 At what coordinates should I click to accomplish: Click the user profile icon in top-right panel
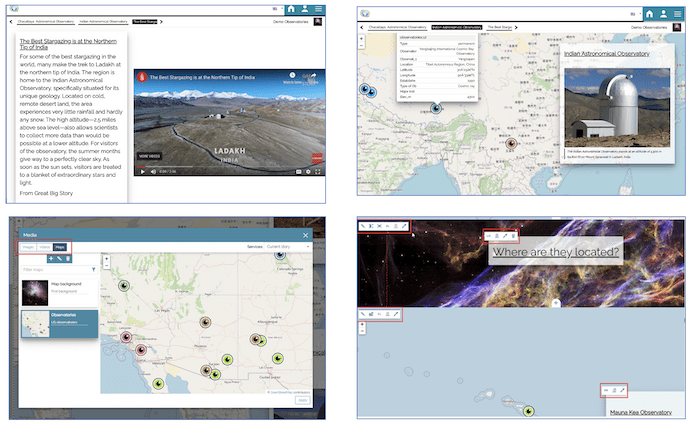(x=664, y=13)
